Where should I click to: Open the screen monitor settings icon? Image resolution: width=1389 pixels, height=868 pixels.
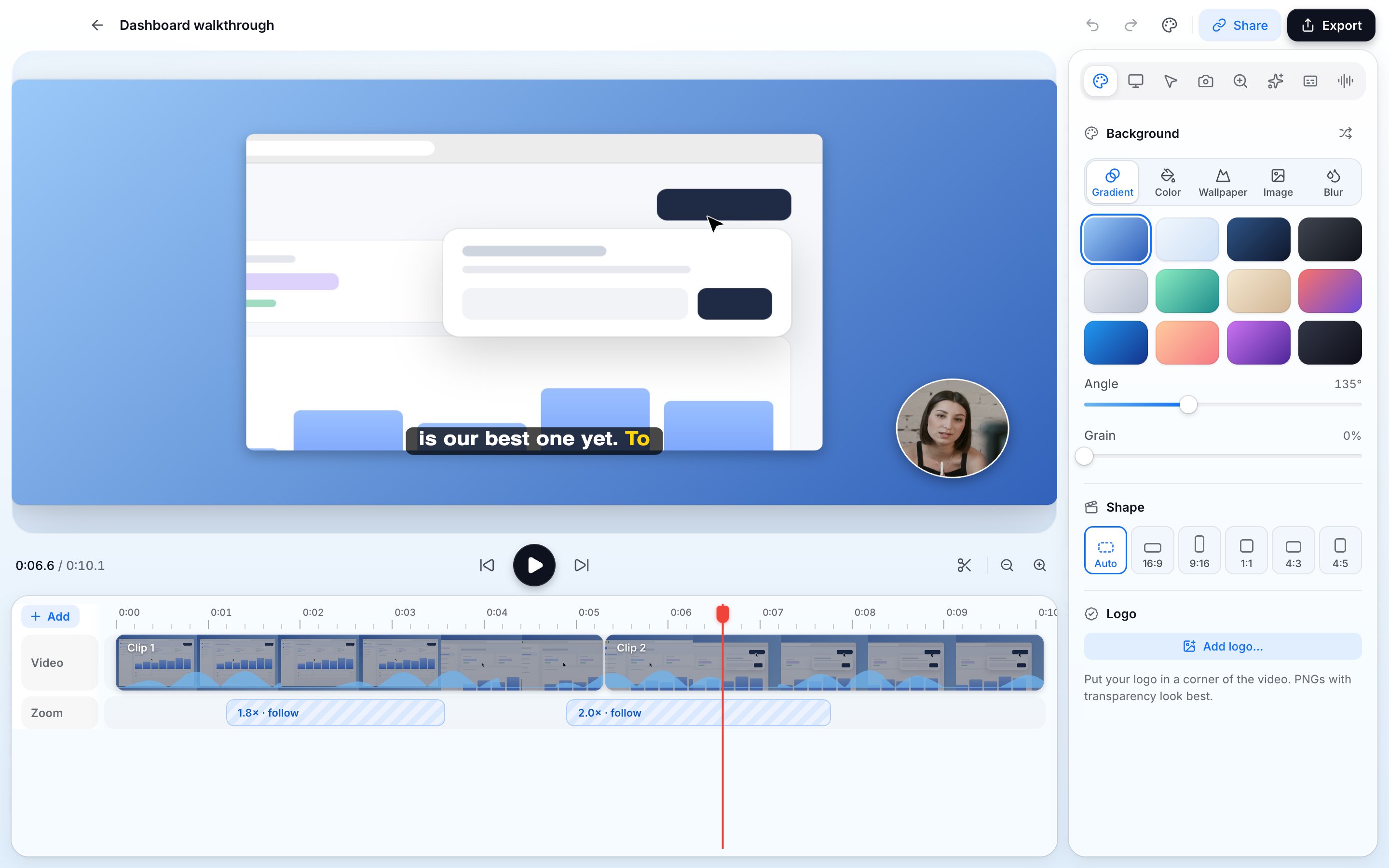tap(1135, 81)
